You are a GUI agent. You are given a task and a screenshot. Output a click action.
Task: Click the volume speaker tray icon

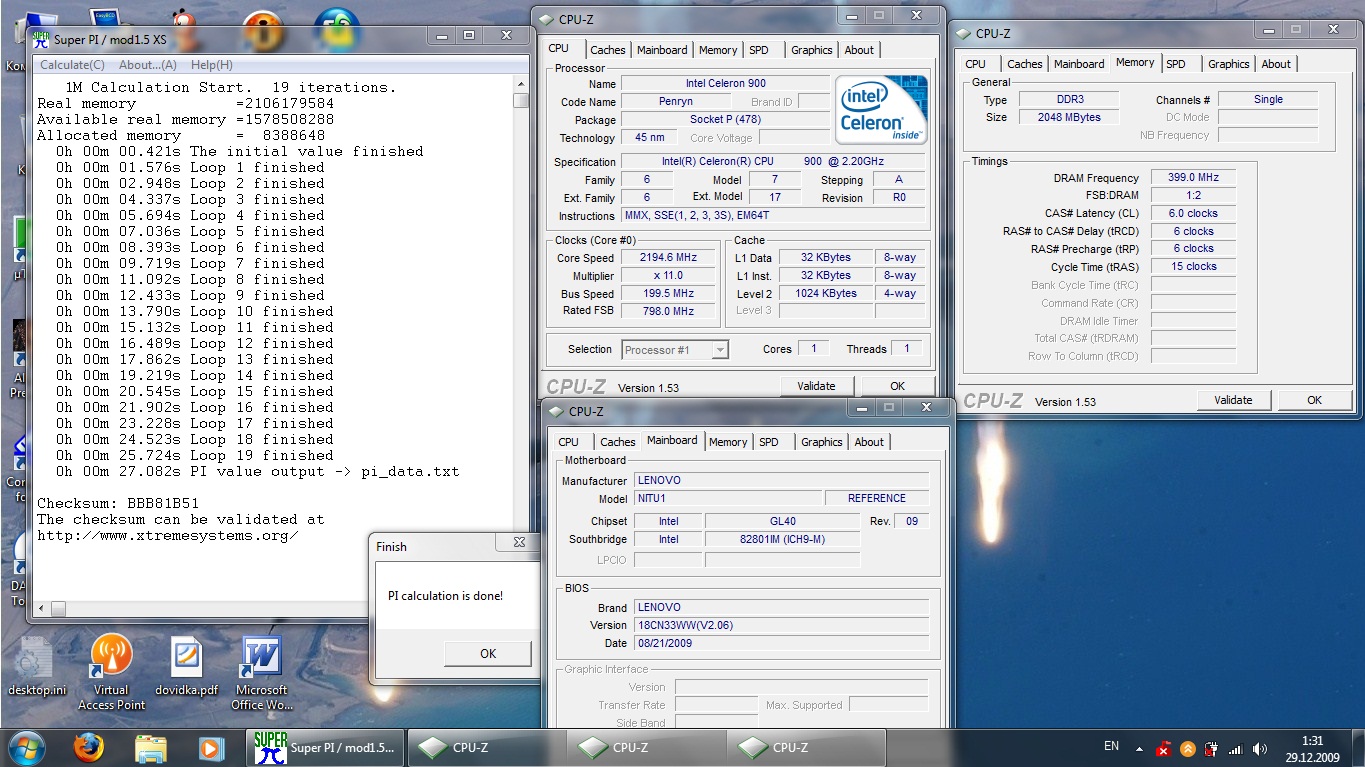click(1260, 748)
